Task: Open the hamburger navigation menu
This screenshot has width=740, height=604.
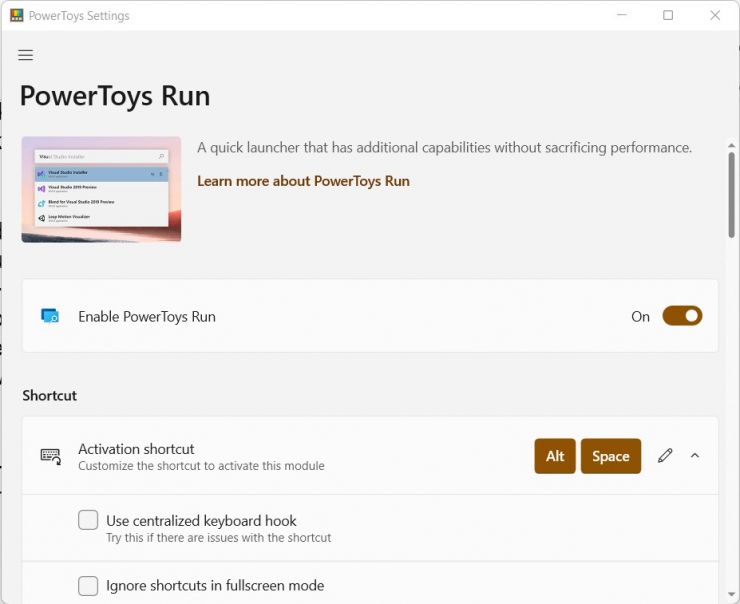Action: (x=26, y=55)
